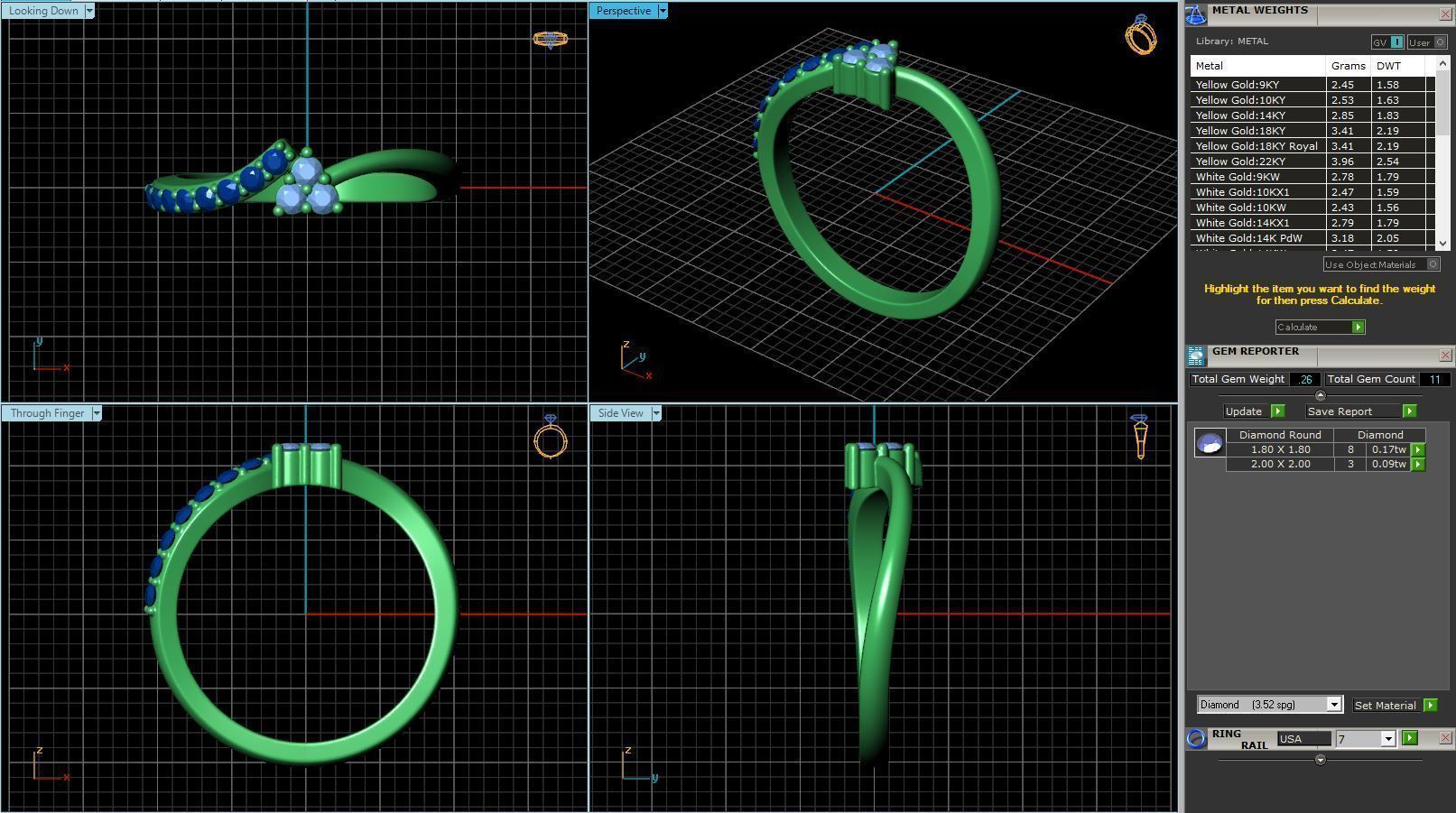Click the Metal Weights flask icon

[1196, 14]
